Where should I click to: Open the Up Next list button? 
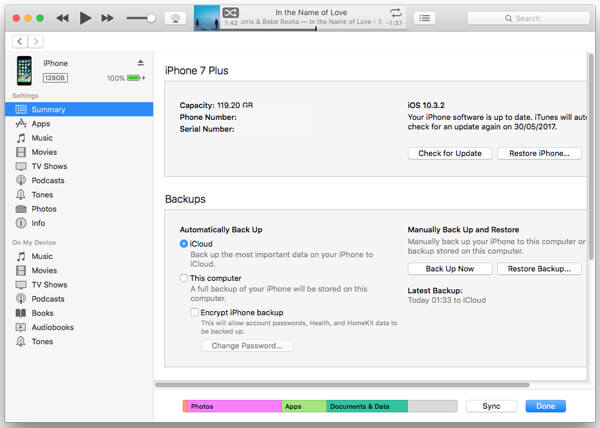(x=424, y=18)
